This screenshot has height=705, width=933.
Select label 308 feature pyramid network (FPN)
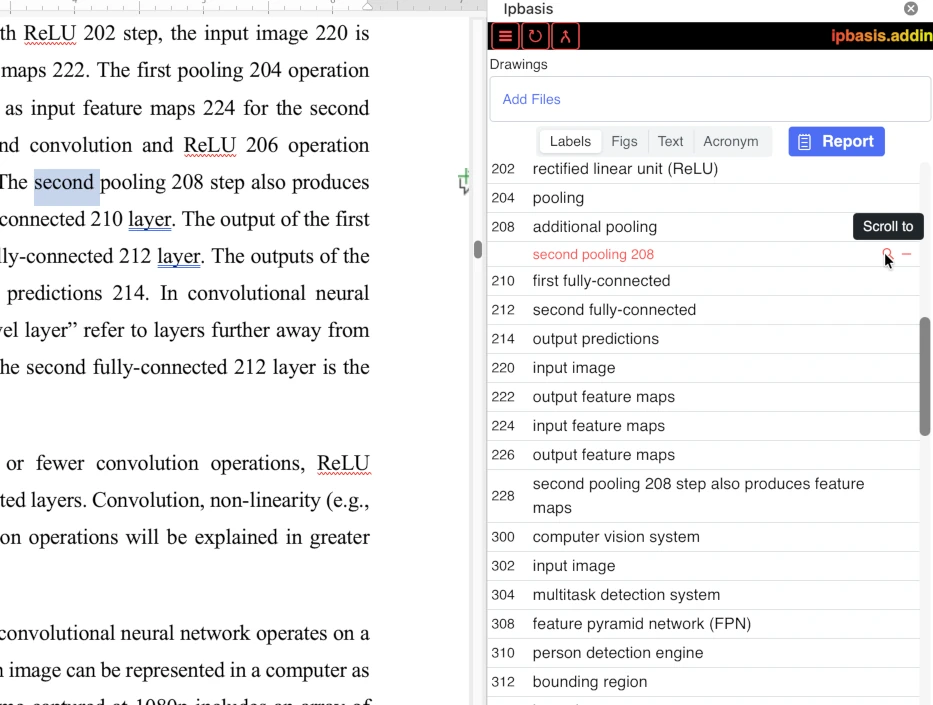pos(641,624)
